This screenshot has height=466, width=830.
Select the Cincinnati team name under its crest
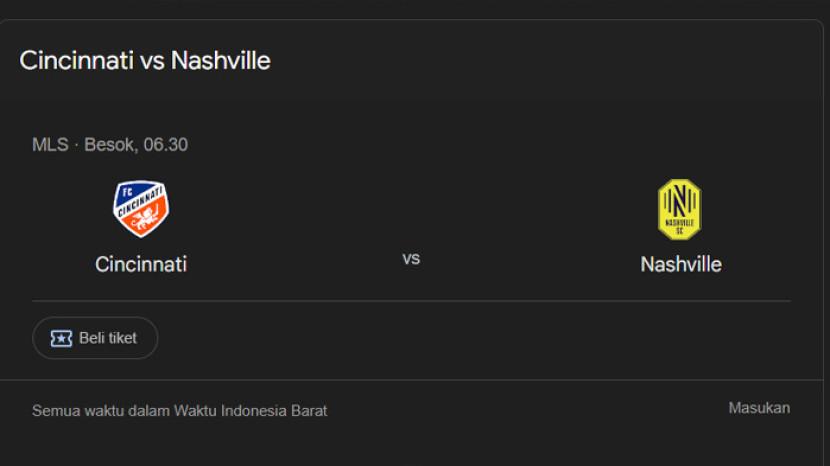point(141,264)
